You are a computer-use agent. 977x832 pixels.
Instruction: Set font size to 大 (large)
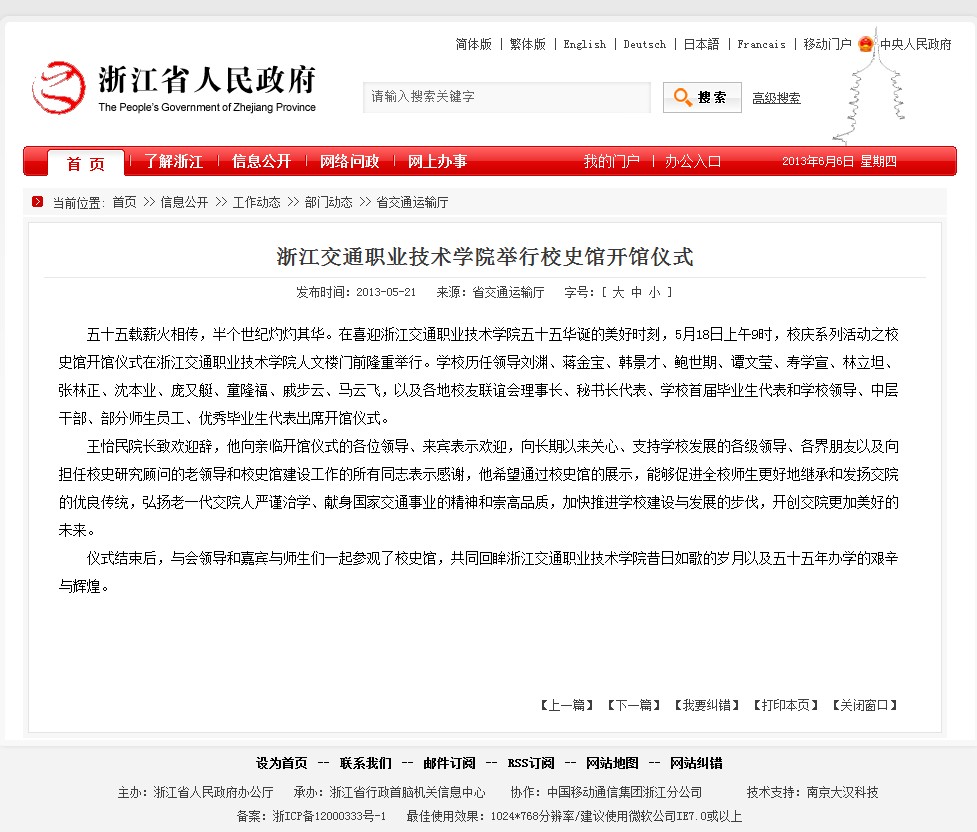(x=618, y=292)
